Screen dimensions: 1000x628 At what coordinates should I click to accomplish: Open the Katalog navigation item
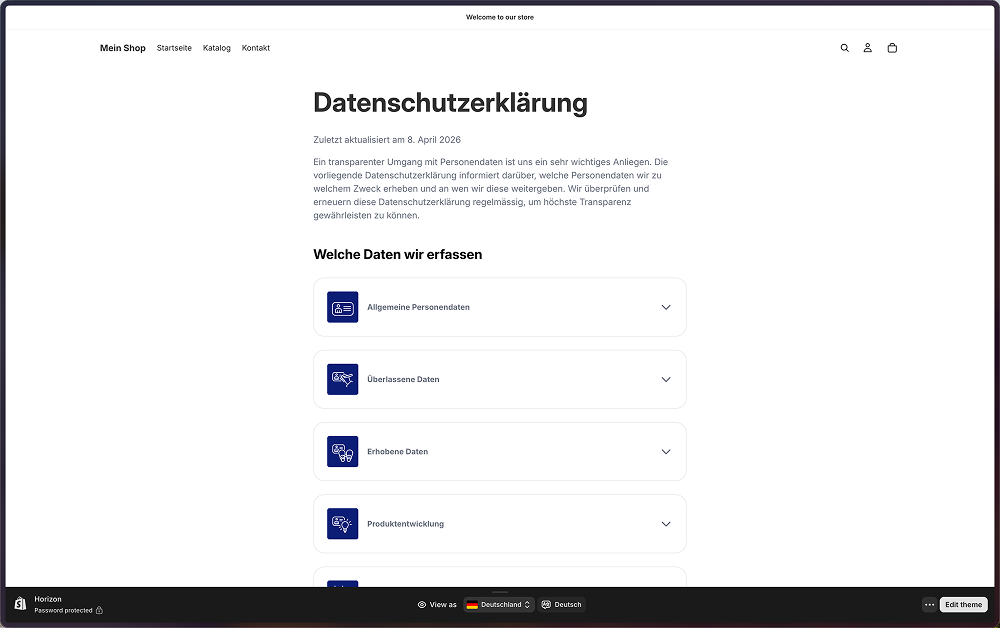pos(216,48)
